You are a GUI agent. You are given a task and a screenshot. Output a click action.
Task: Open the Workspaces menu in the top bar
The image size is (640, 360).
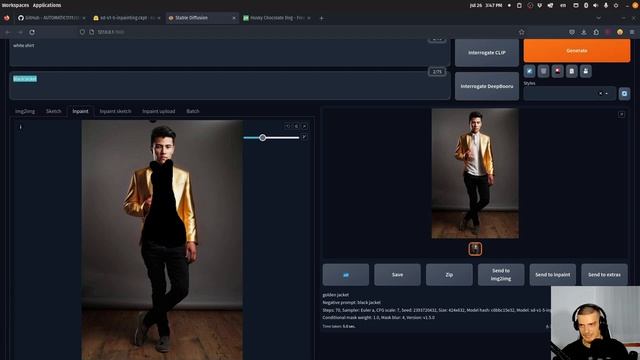tap(15, 5)
